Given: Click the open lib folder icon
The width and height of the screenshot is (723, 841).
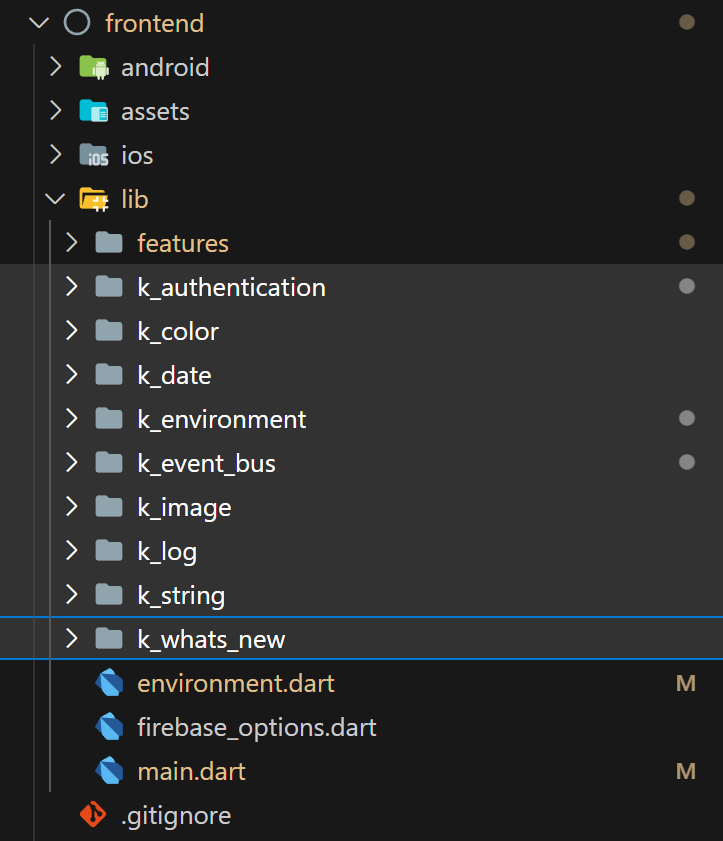Looking at the screenshot, I should click(x=95, y=199).
